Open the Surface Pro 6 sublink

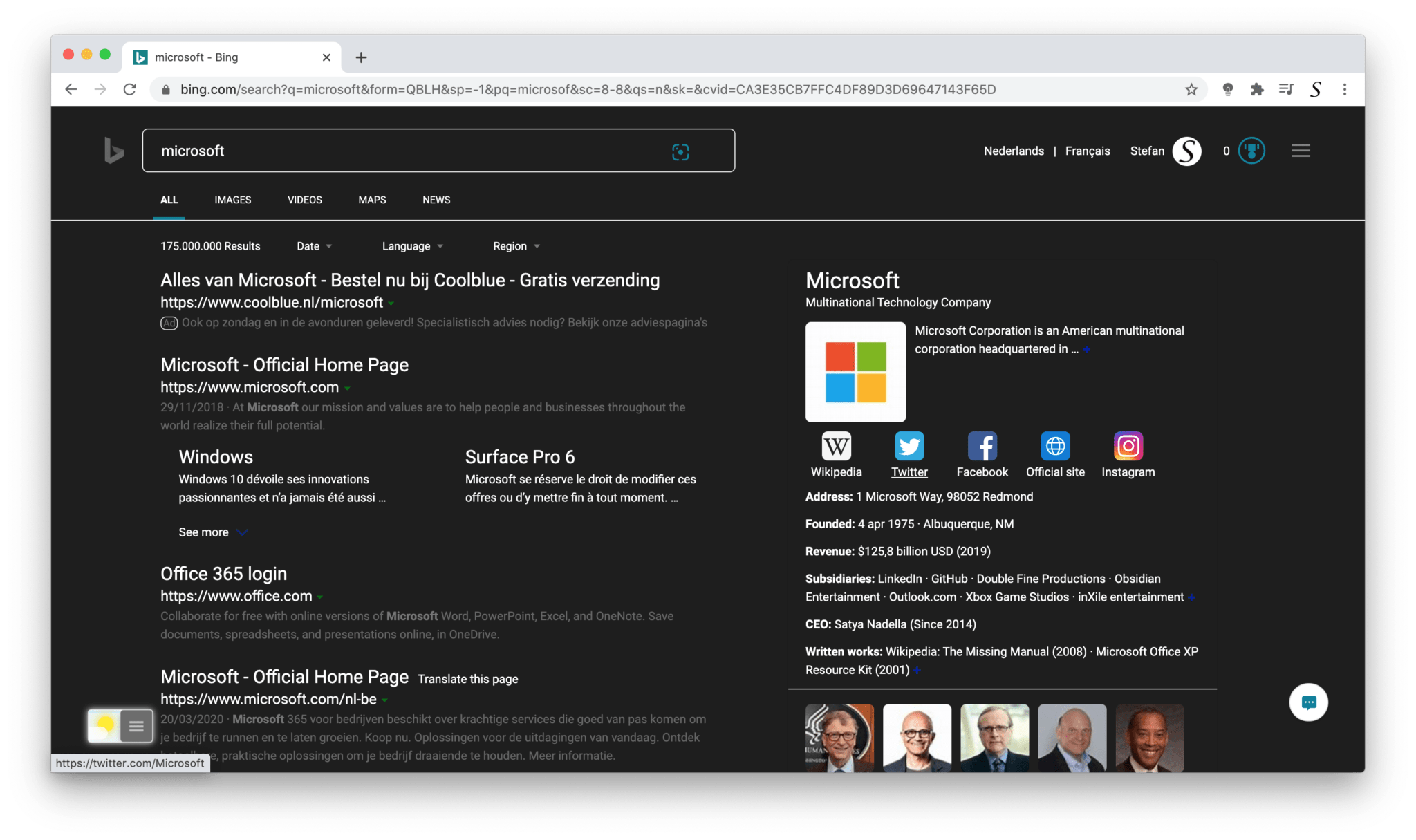point(520,457)
